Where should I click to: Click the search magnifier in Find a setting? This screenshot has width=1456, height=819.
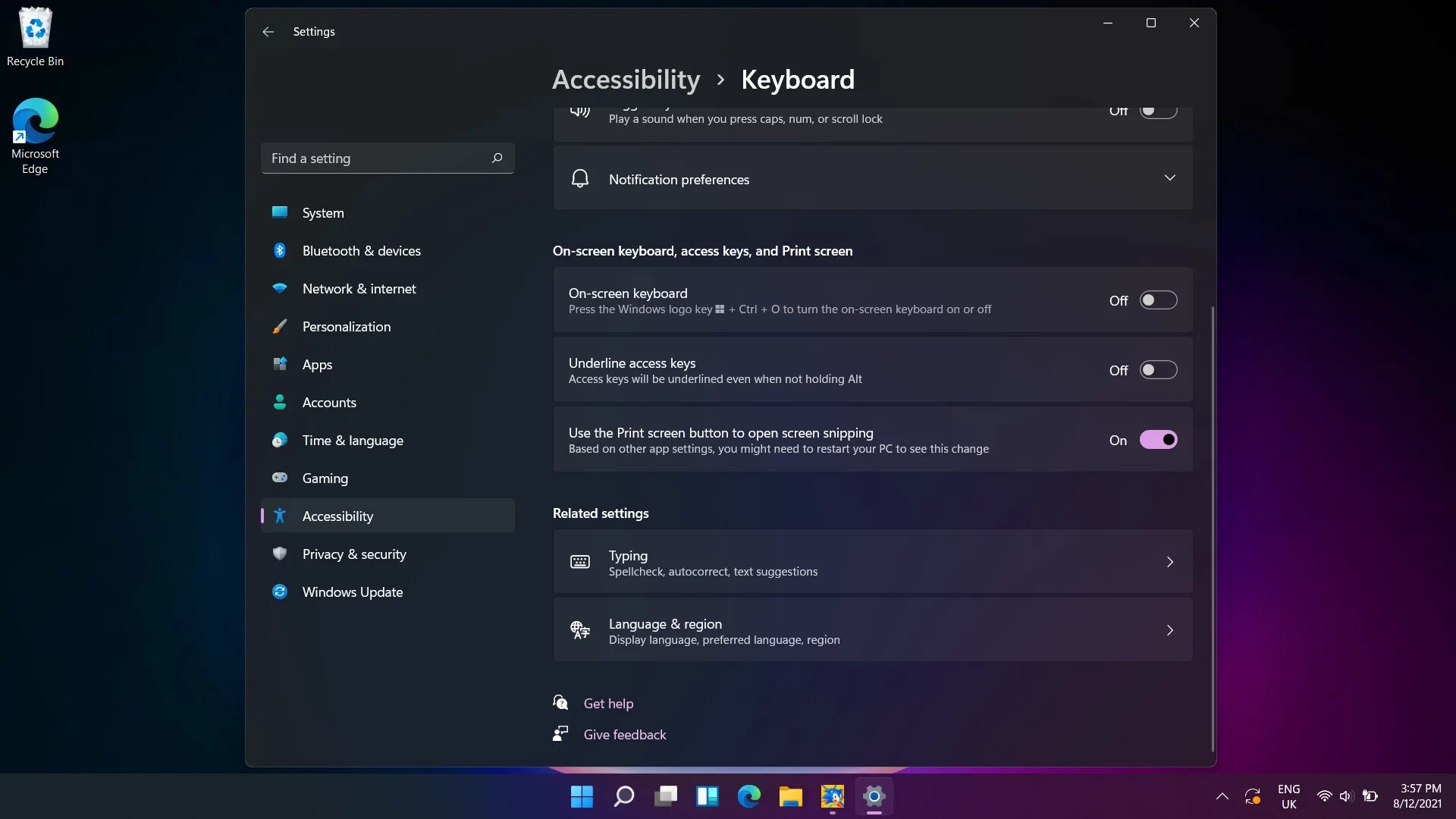click(497, 158)
